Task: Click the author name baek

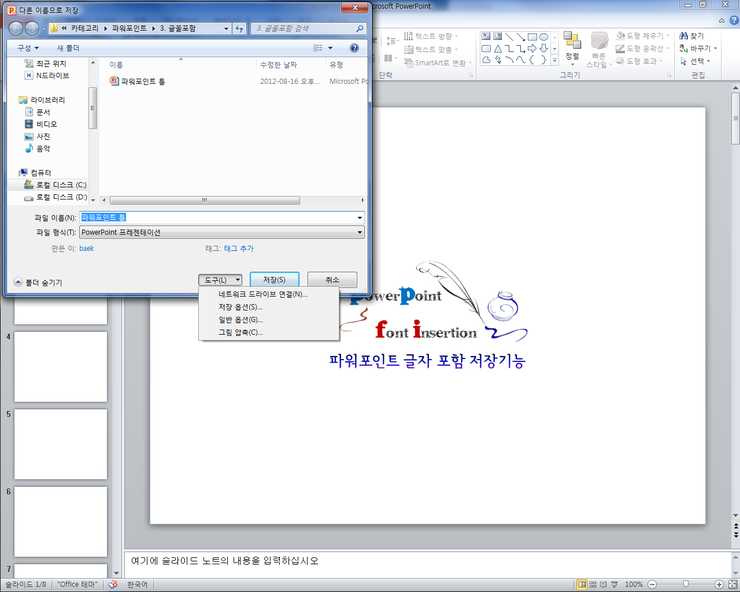Action: (x=86, y=248)
